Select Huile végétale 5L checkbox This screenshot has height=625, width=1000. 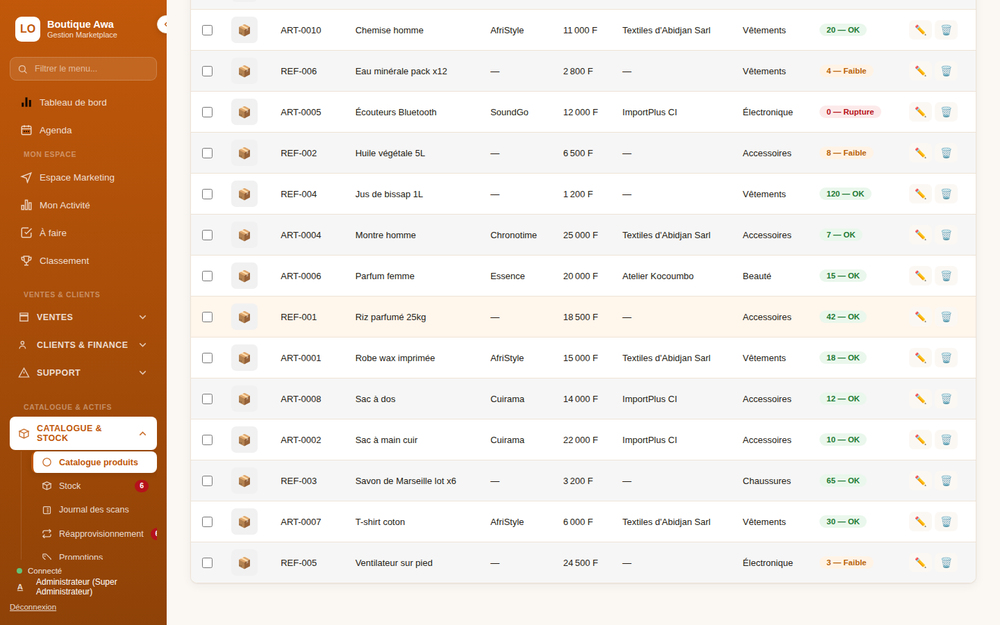click(207, 153)
